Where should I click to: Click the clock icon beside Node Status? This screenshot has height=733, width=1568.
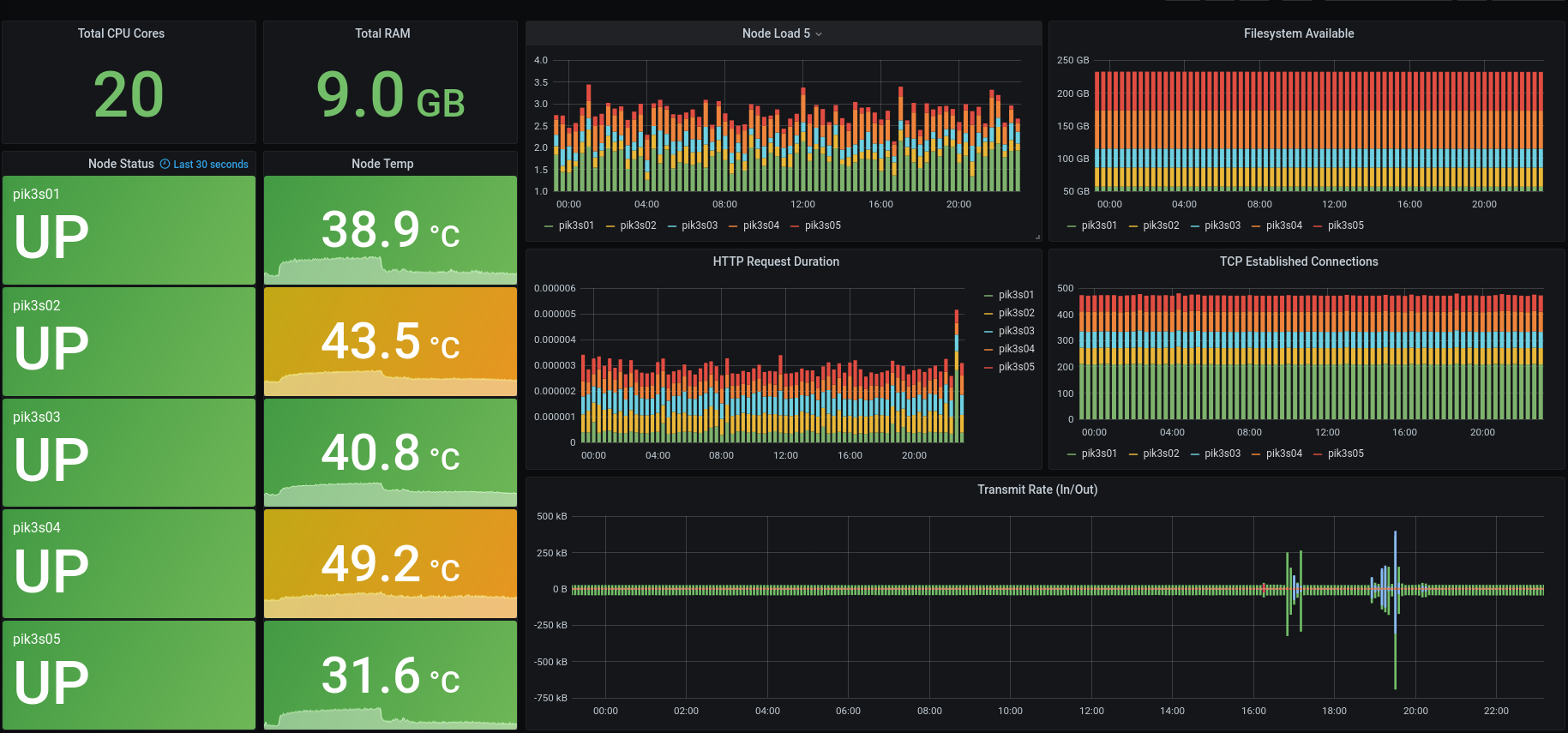point(165,164)
